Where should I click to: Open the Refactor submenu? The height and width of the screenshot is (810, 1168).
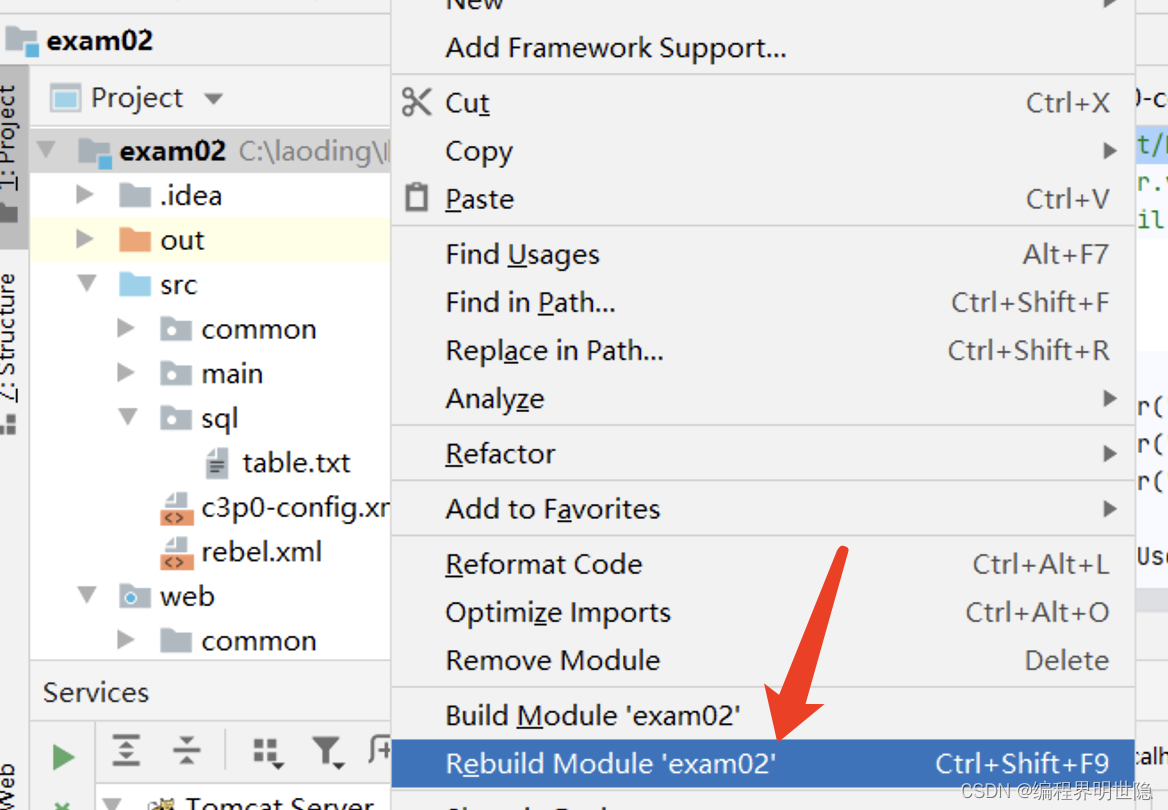pyautogui.click(x=500, y=453)
